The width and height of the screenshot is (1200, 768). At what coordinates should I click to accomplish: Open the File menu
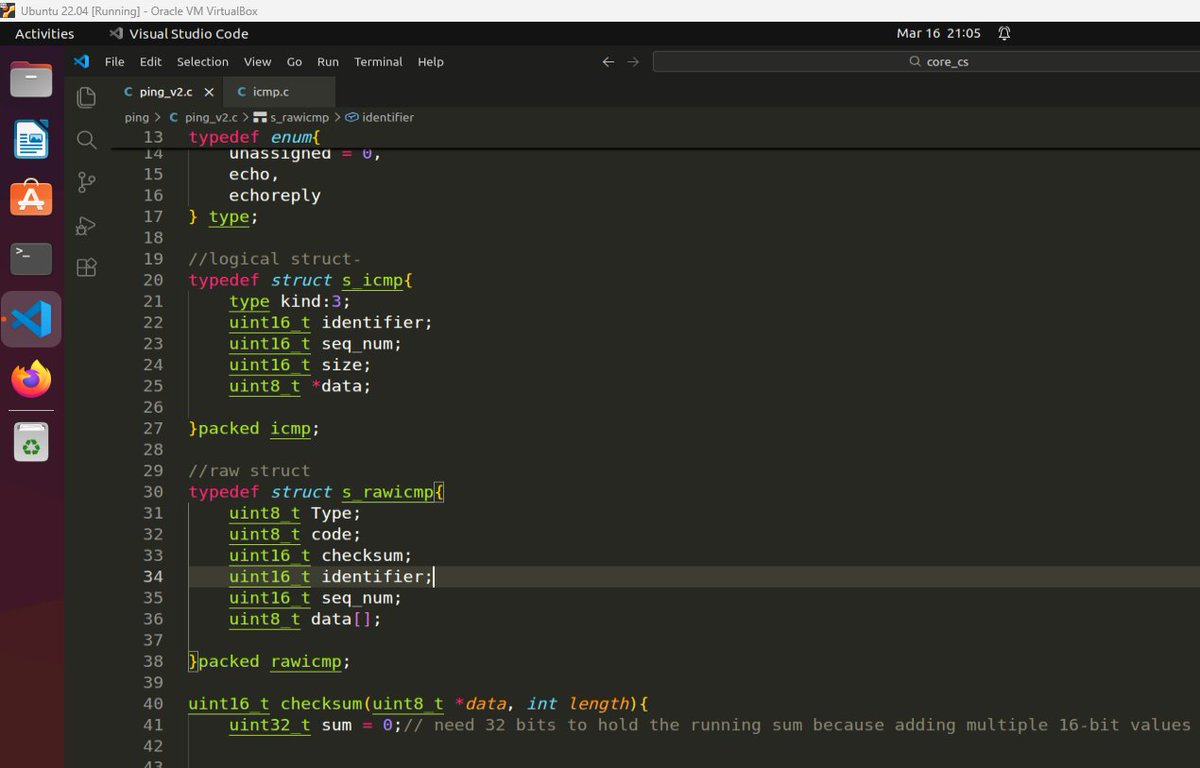(115, 61)
